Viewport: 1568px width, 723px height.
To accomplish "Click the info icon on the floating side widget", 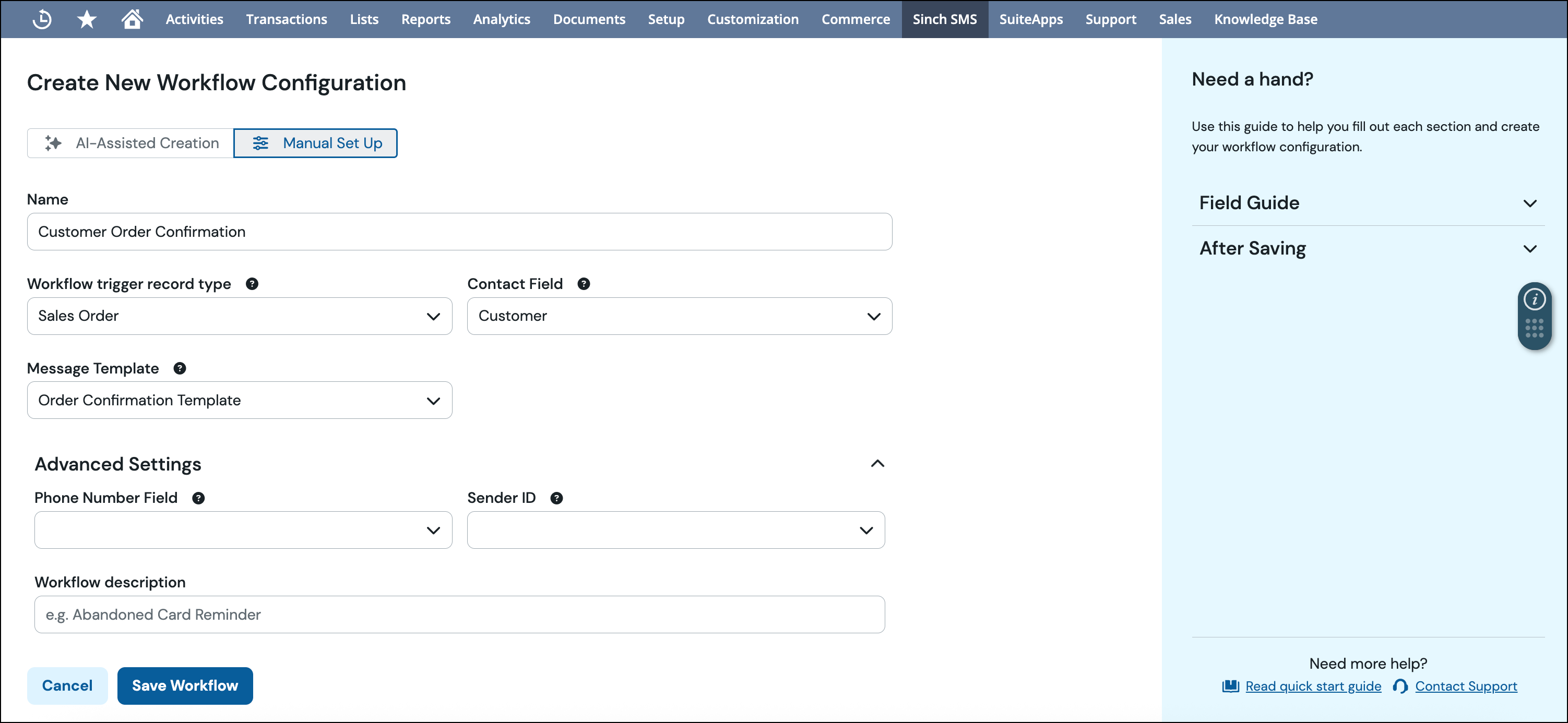I will pyautogui.click(x=1535, y=298).
